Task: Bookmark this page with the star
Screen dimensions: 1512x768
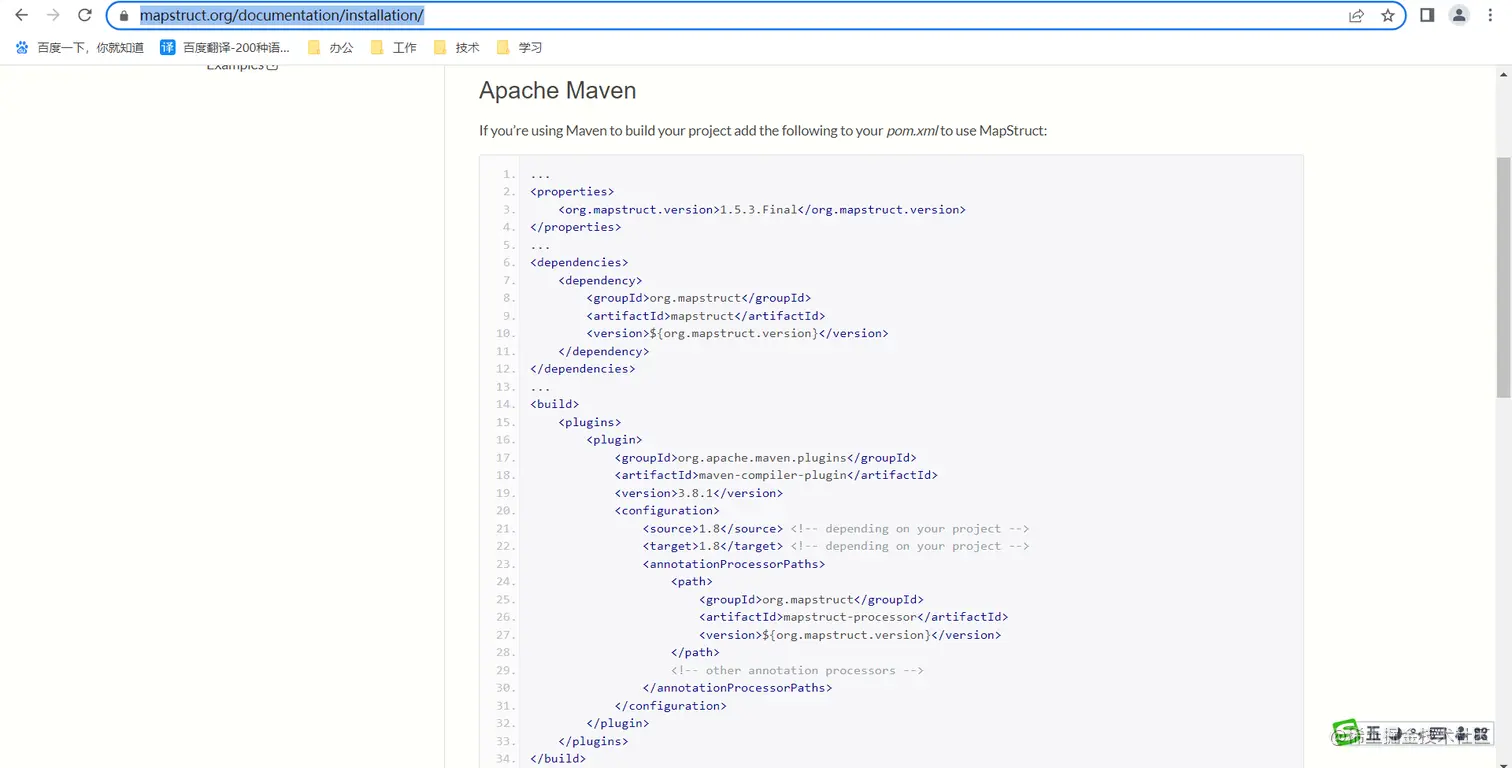Action: 1388,16
